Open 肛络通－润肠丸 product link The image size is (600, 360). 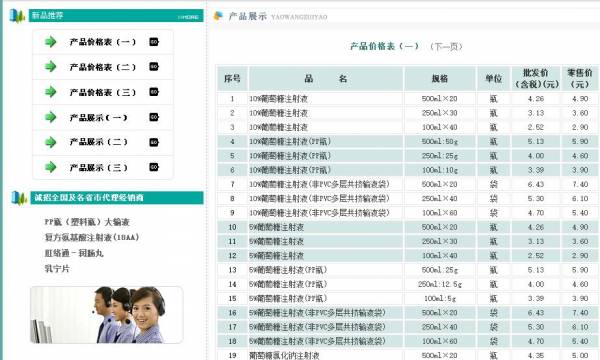click(74, 253)
